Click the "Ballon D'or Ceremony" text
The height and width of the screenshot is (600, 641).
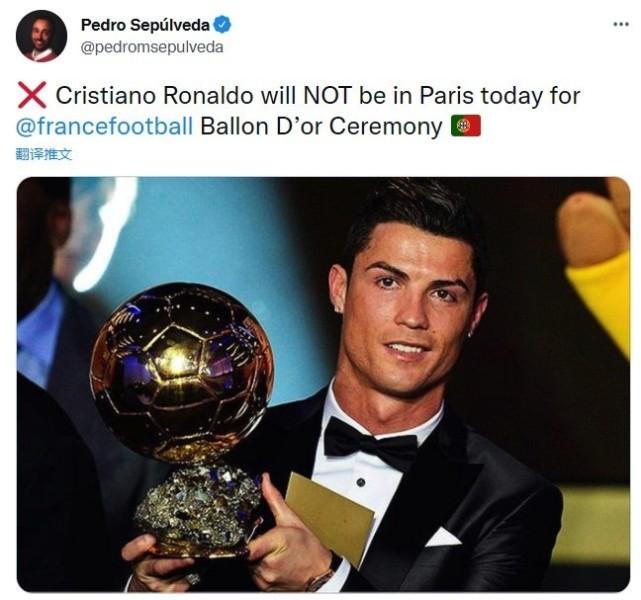(x=321, y=126)
